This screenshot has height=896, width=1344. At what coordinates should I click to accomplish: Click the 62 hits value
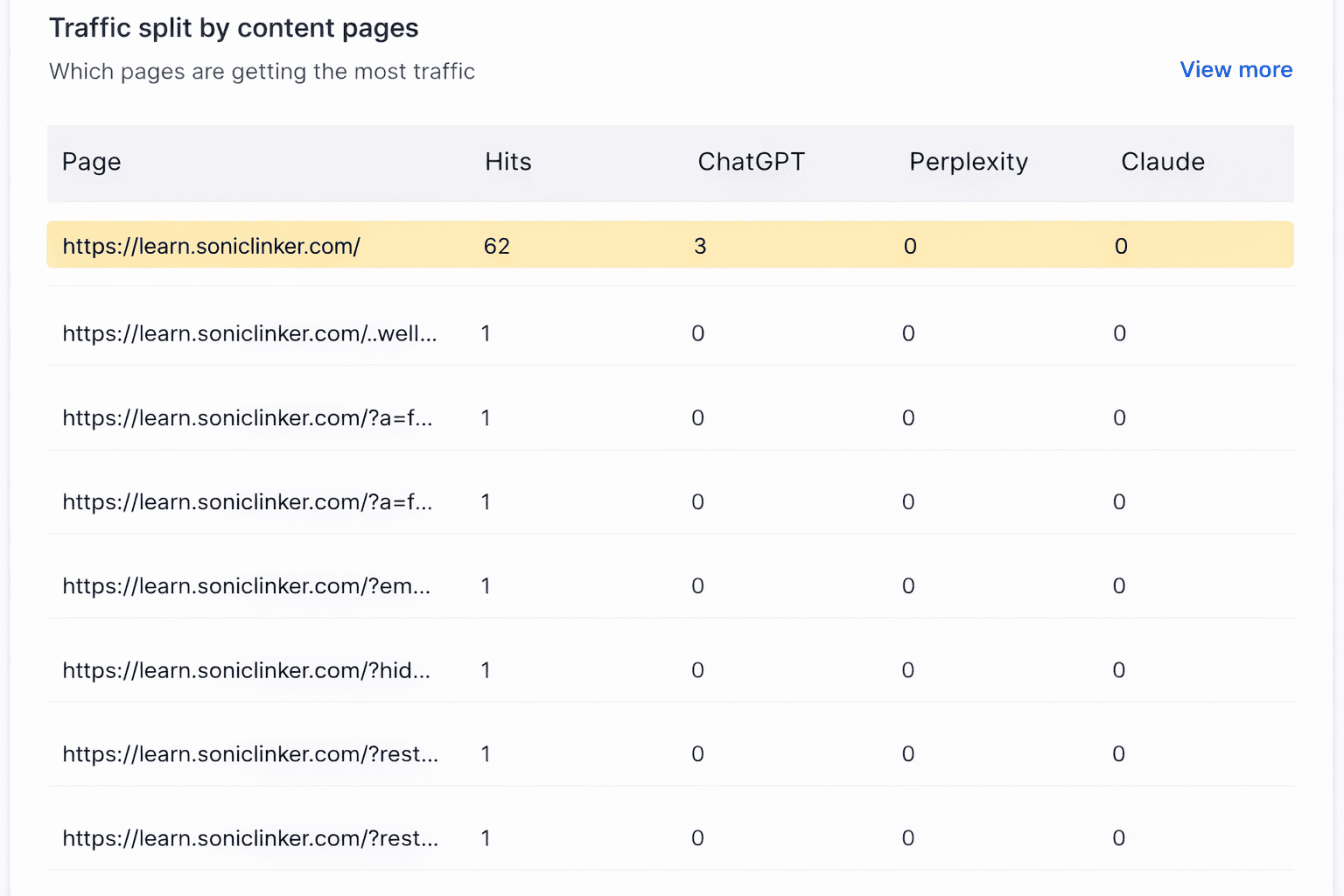click(497, 246)
